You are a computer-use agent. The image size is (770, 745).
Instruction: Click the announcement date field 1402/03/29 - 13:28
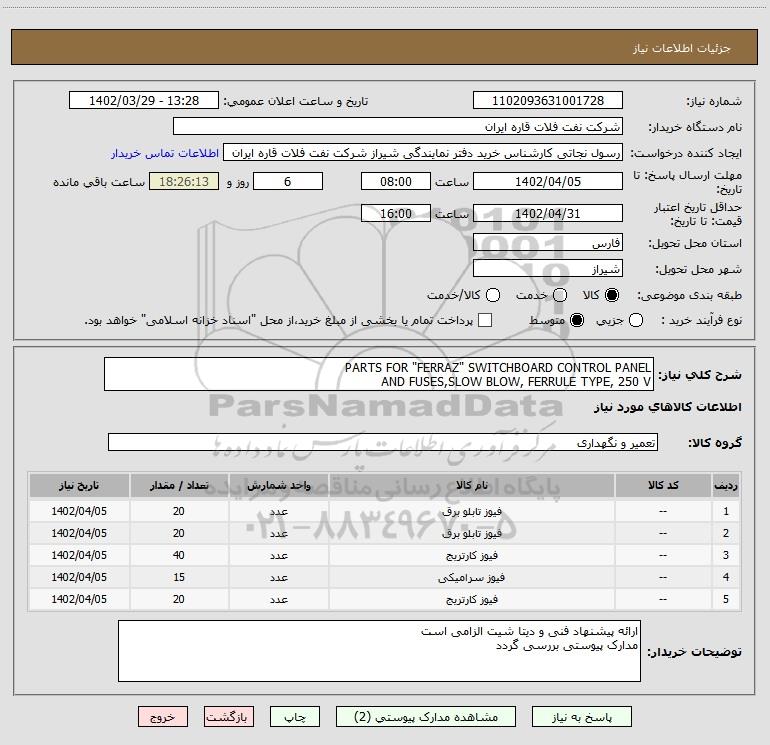coord(144,101)
